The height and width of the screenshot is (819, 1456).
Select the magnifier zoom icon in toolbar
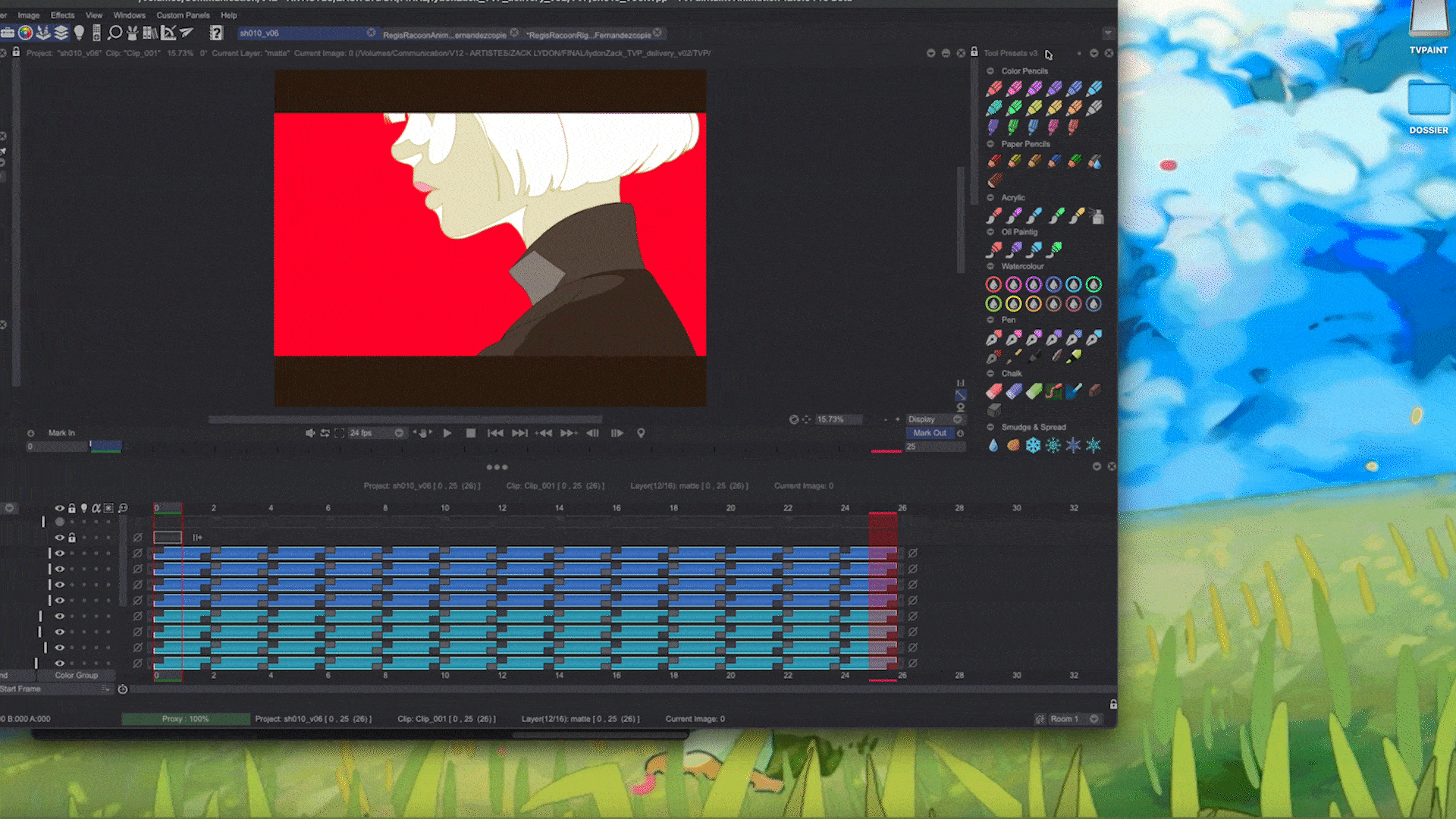coord(115,33)
